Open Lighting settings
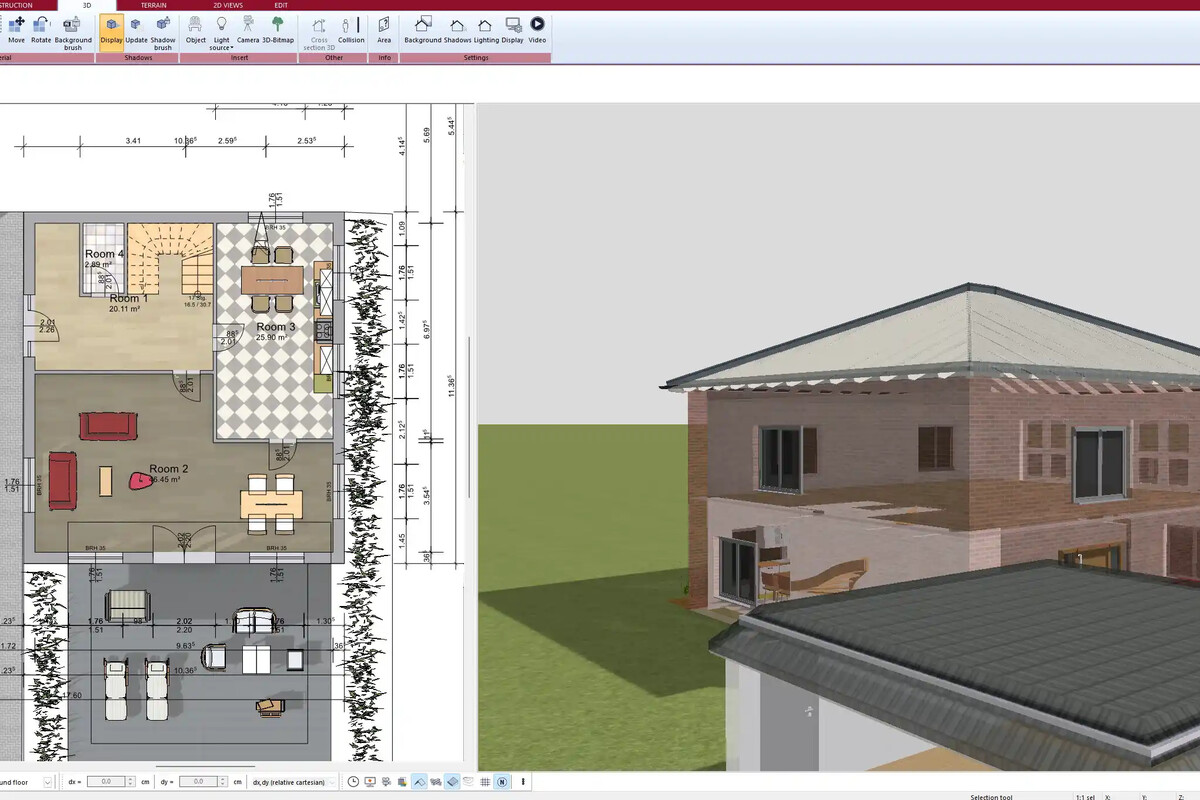This screenshot has height=800, width=1200. click(x=484, y=28)
